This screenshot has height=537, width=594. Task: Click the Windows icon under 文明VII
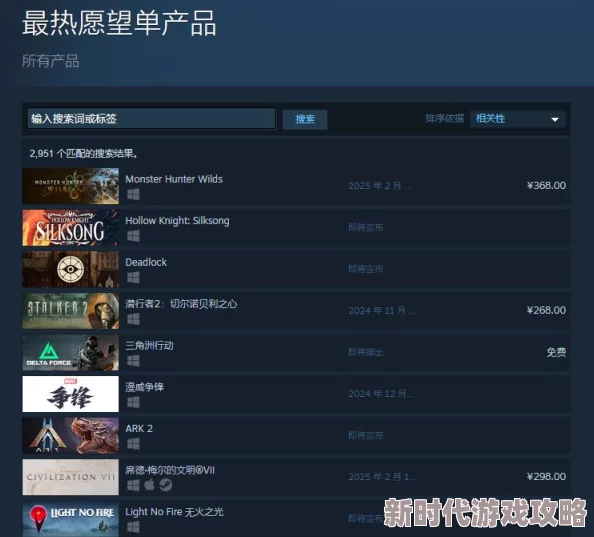pyautogui.click(x=133, y=485)
